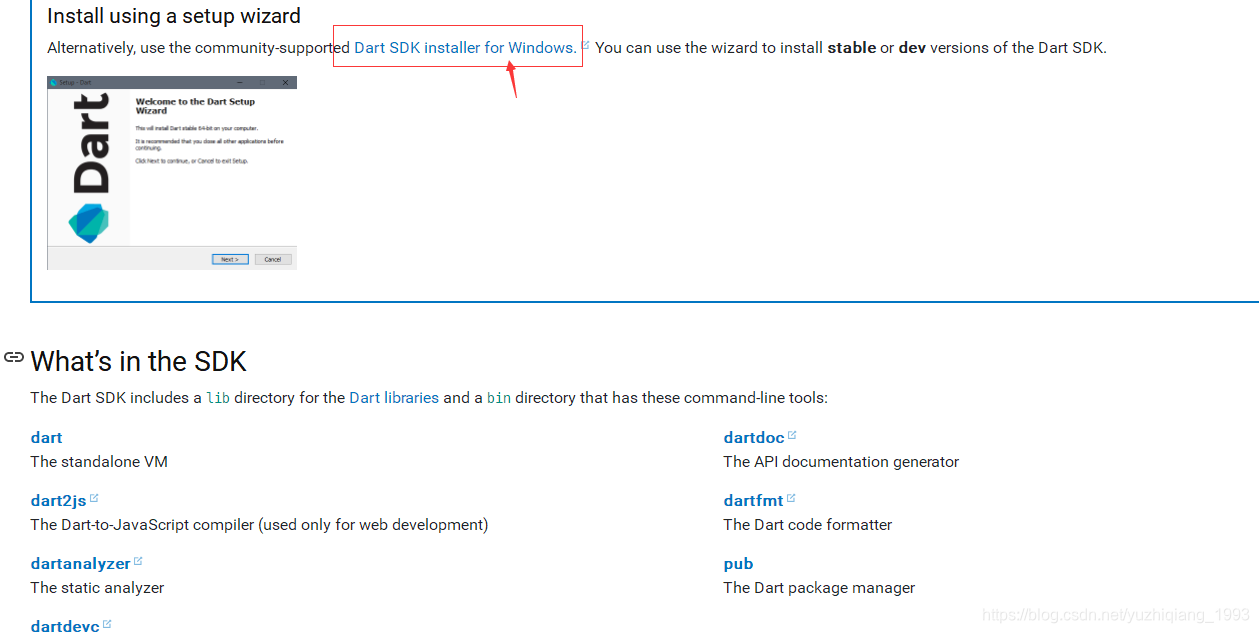1259x633 pixels.
Task: Open the Dart setup wizard screenshot thumbnail
Action: [172, 173]
